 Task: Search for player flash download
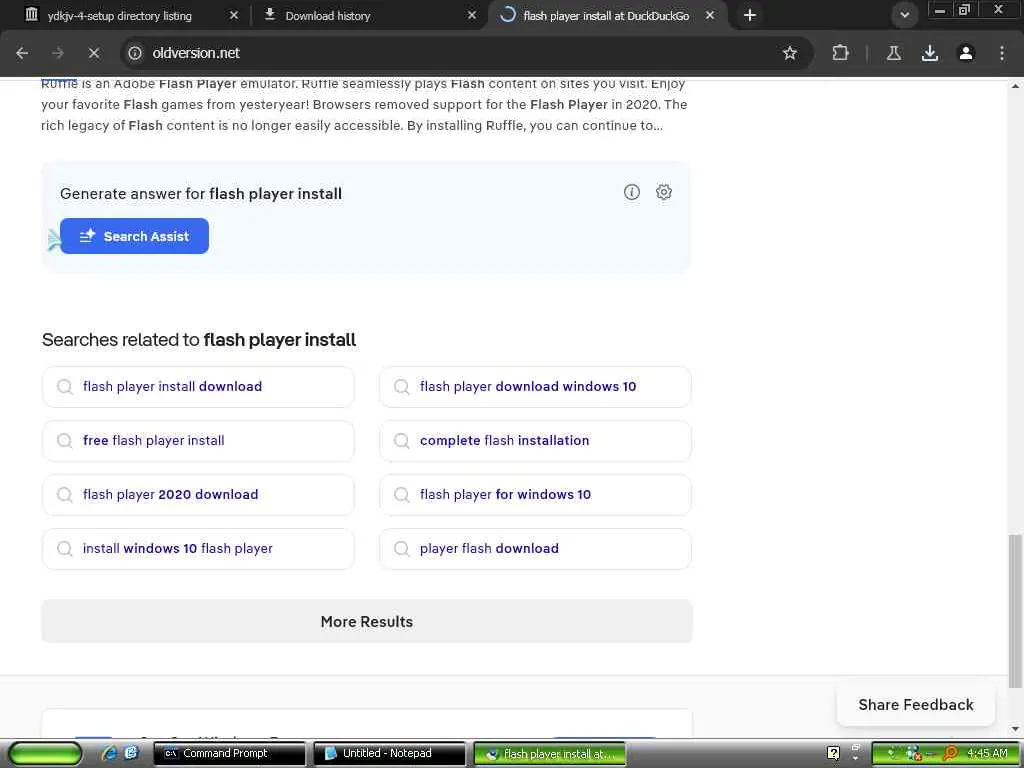[x=535, y=549]
